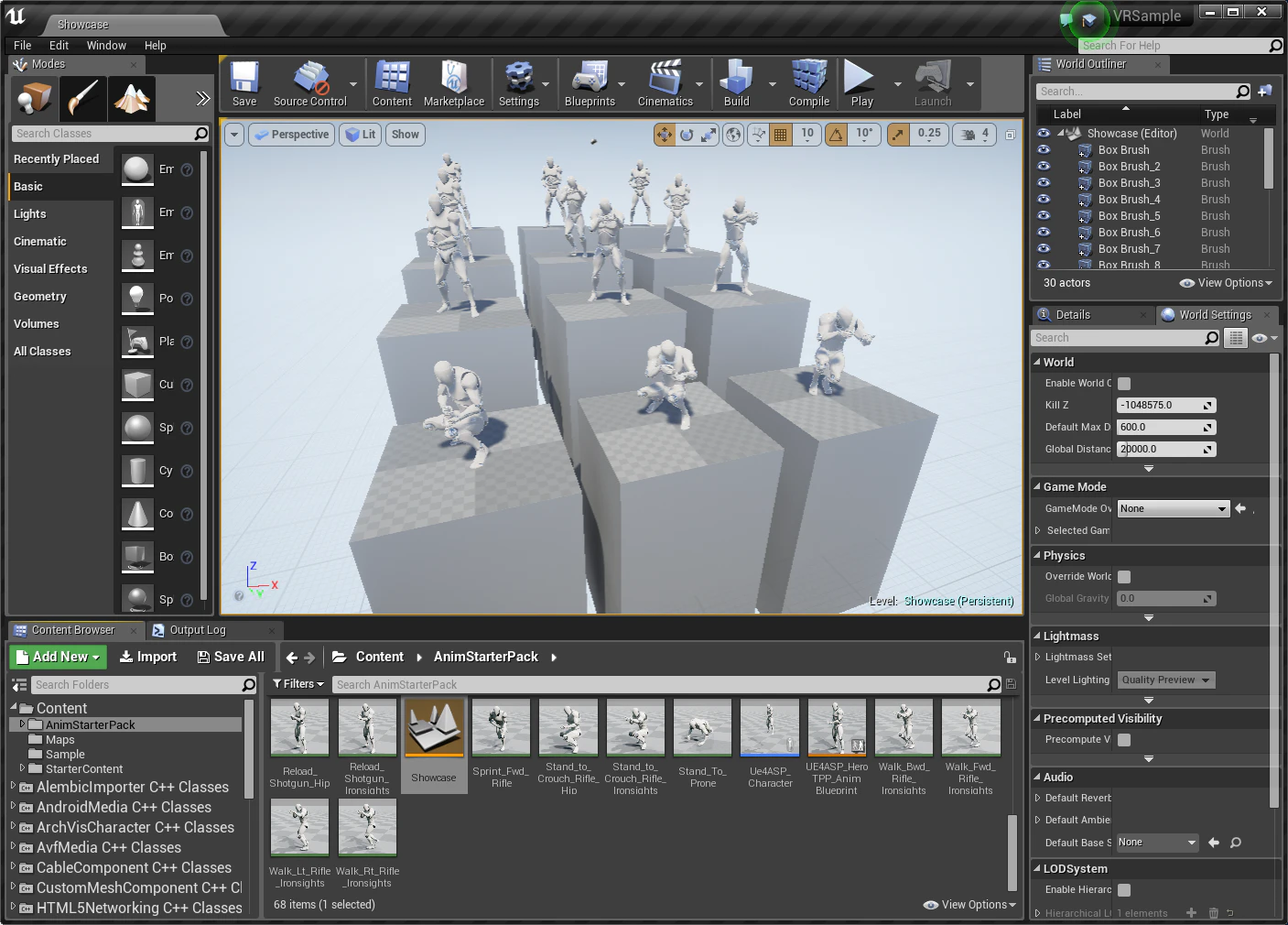This screenshot has width=1288, height=925.
Task: Select the Landscape mode mountain icon
Action: coord(132,98)
